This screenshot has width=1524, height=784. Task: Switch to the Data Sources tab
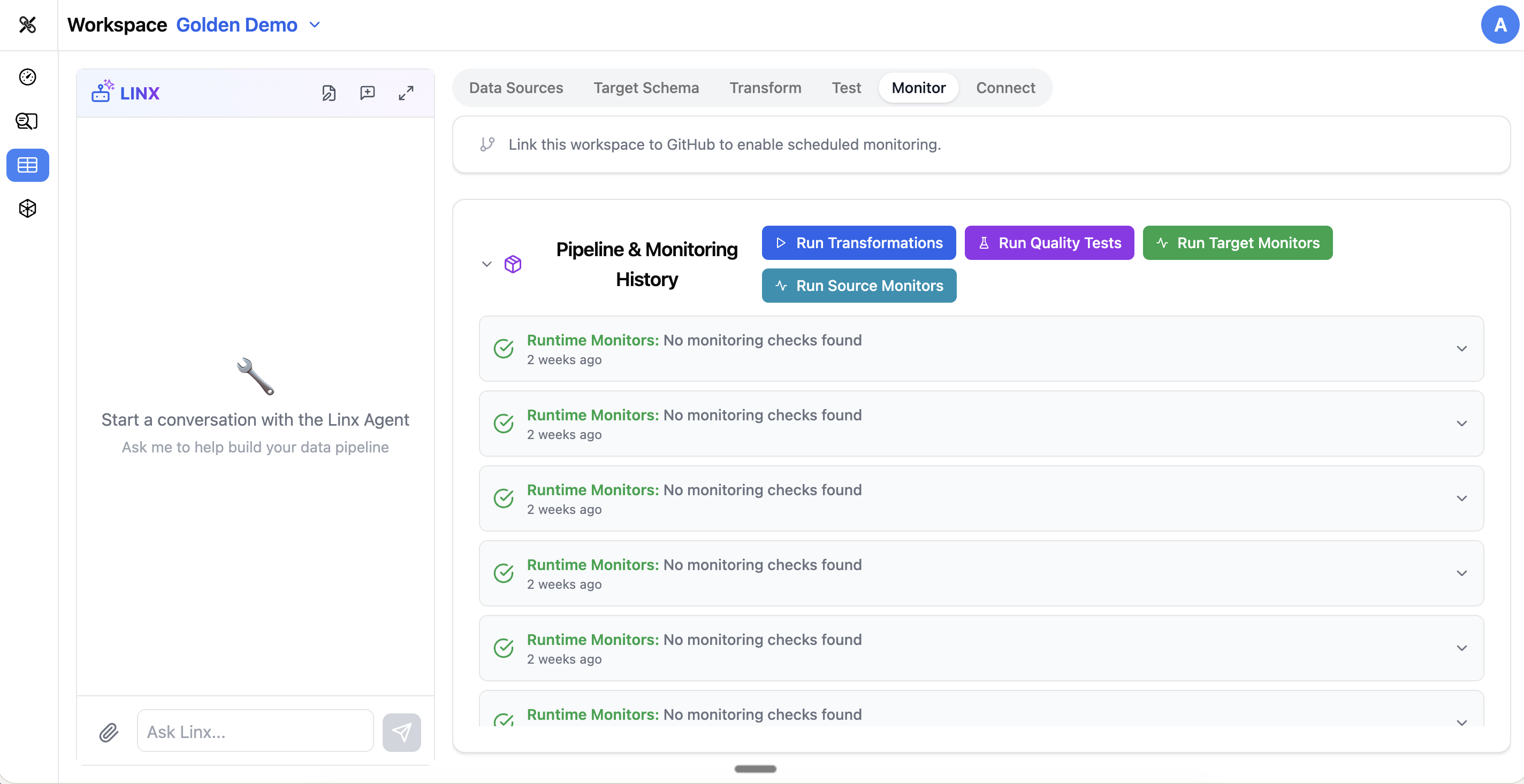click(516, 88)
